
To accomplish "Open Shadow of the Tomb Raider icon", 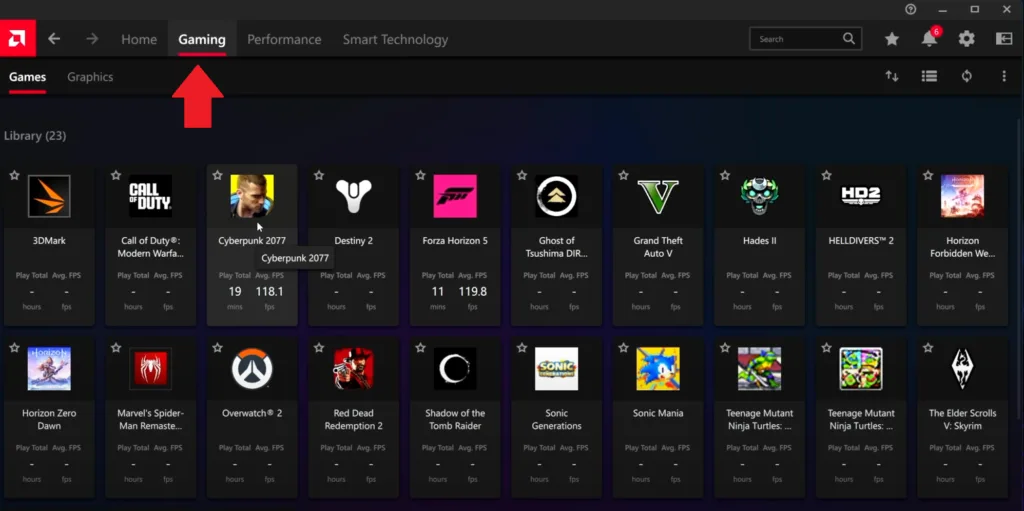I will [x=455, y=369].
